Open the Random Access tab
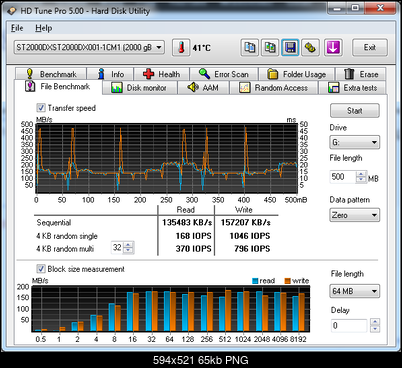402x368 pixels. (274, 88)
